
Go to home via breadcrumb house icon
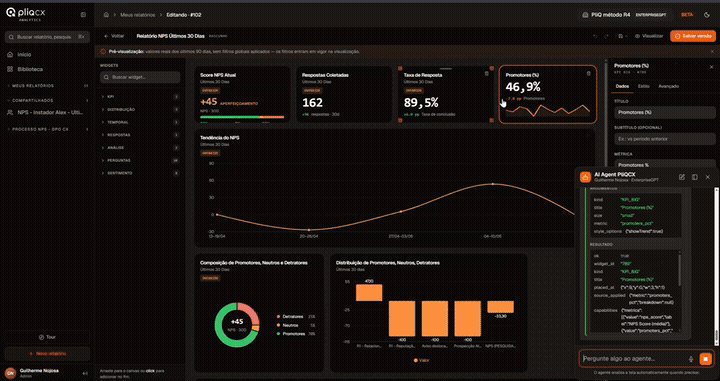(x=106, y=15)
